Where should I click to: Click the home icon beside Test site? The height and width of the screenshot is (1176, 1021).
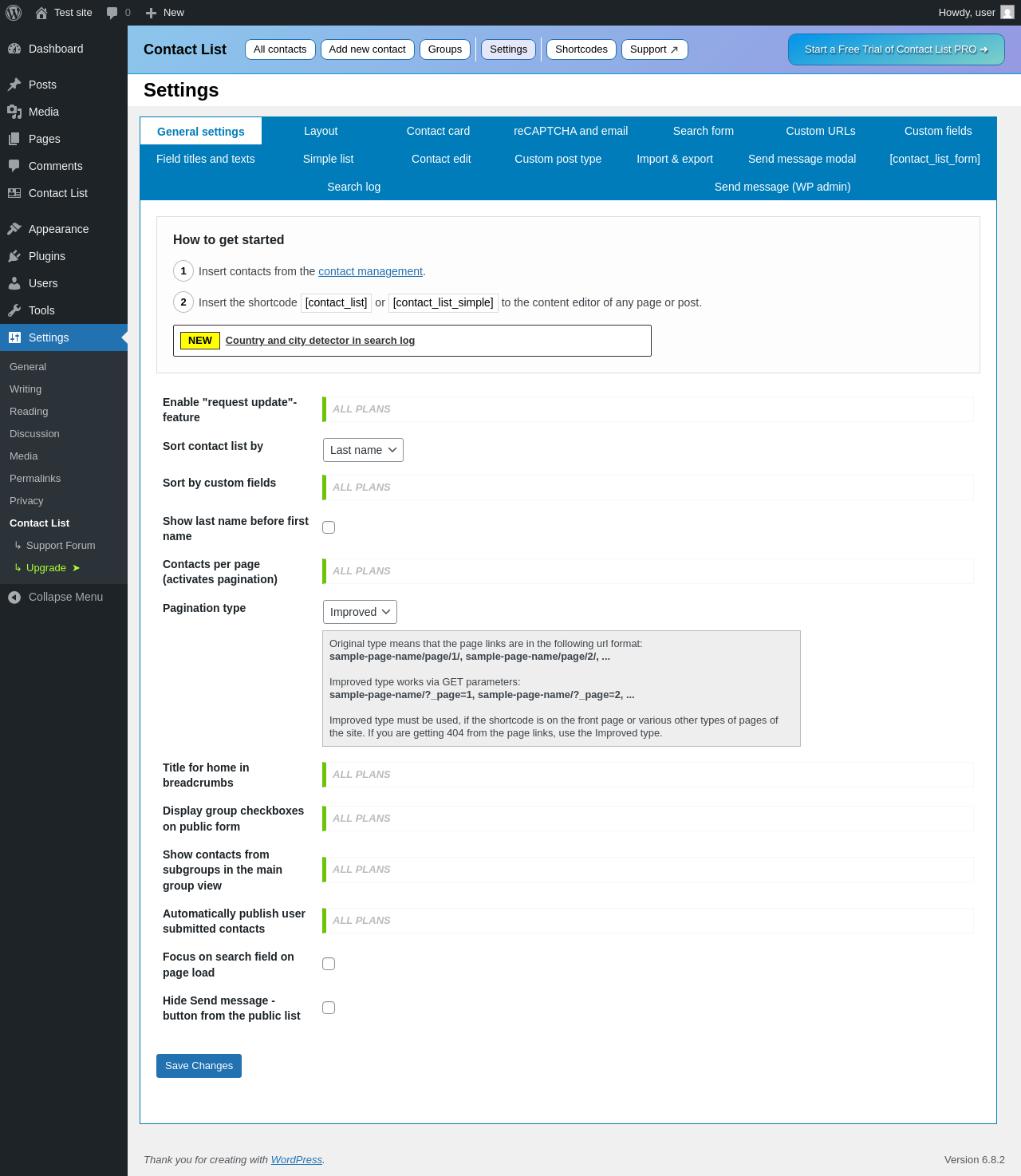pos(41,13)
